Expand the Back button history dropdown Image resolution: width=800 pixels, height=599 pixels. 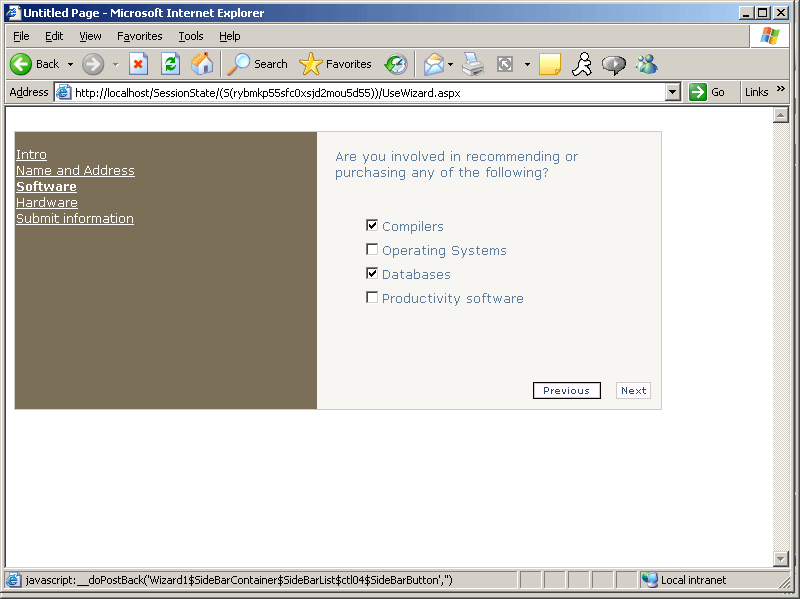pos(70,64)
